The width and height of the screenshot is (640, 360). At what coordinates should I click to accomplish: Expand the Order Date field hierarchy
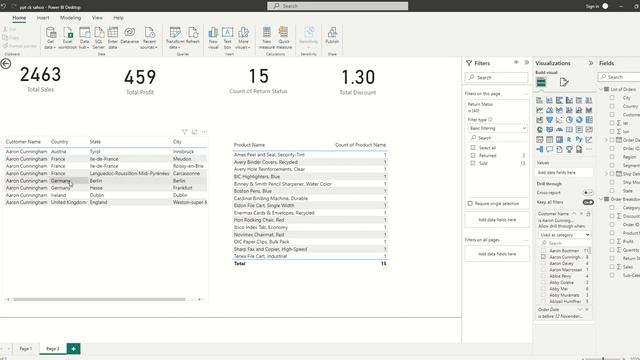606,140
